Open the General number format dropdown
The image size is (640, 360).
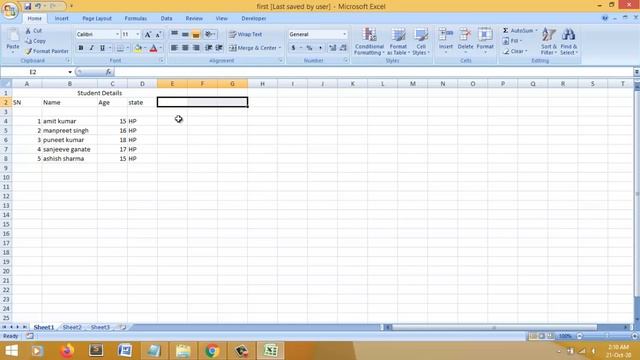344,35
